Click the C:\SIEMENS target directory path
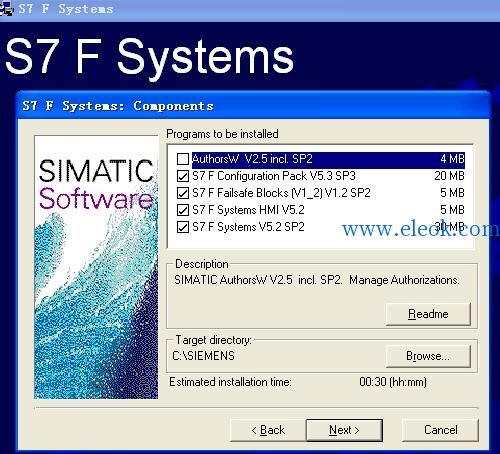Viewport: 500px width, 454px height. click(x=203, y=356)
